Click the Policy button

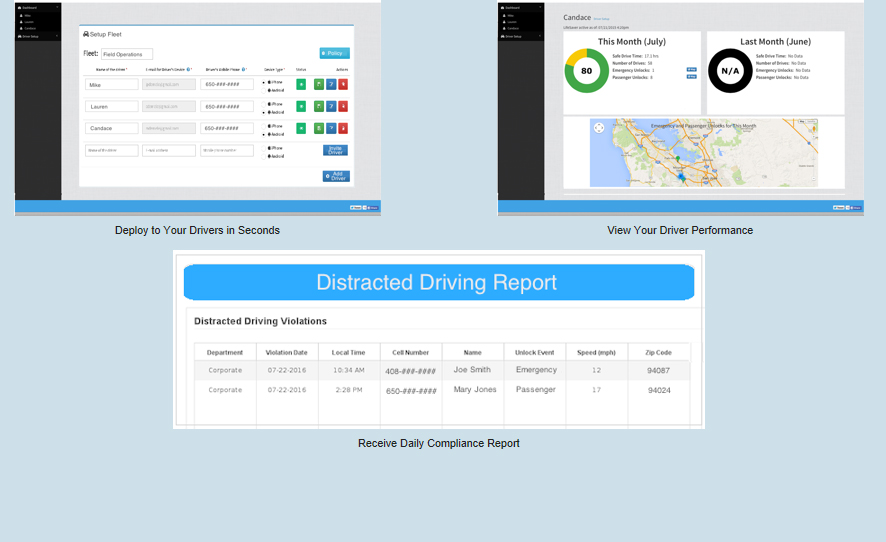[x=335, y=53]
